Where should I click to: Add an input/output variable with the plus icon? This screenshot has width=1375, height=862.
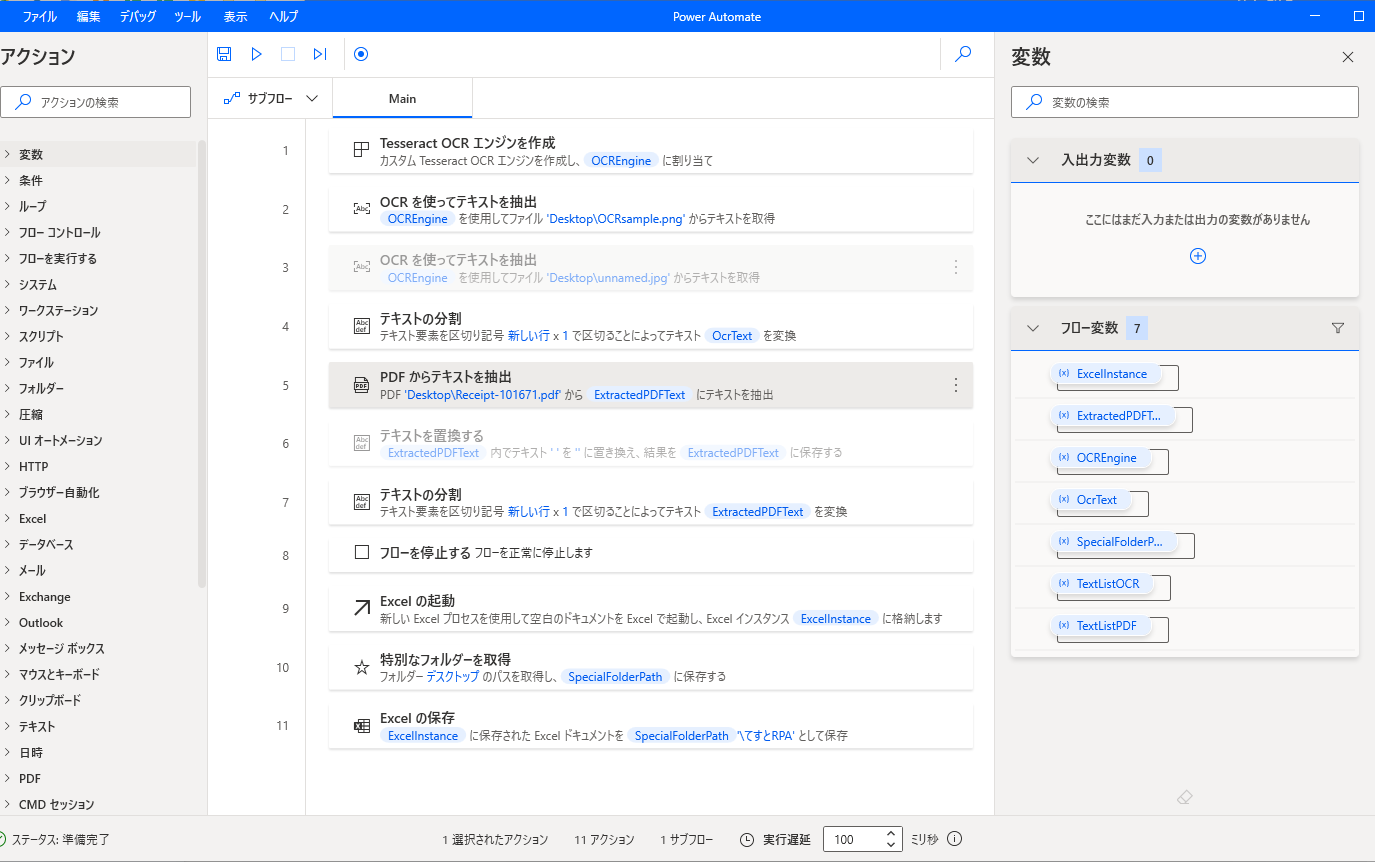(x=1198, y=256)
